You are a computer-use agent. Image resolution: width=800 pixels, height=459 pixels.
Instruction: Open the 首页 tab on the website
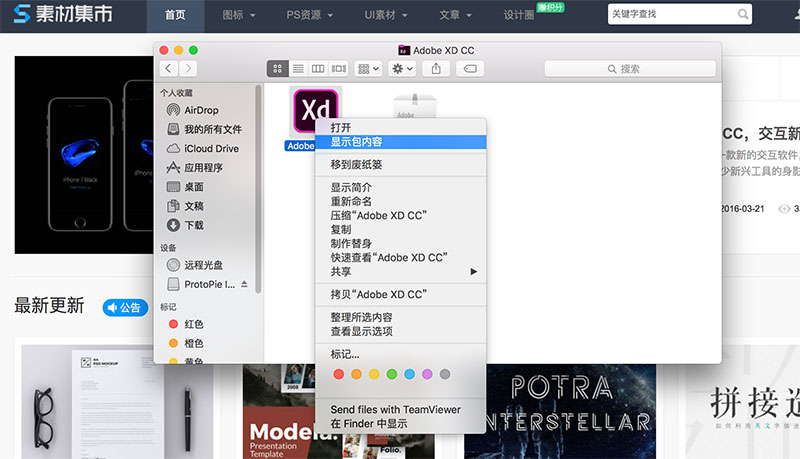click(176, 15)
